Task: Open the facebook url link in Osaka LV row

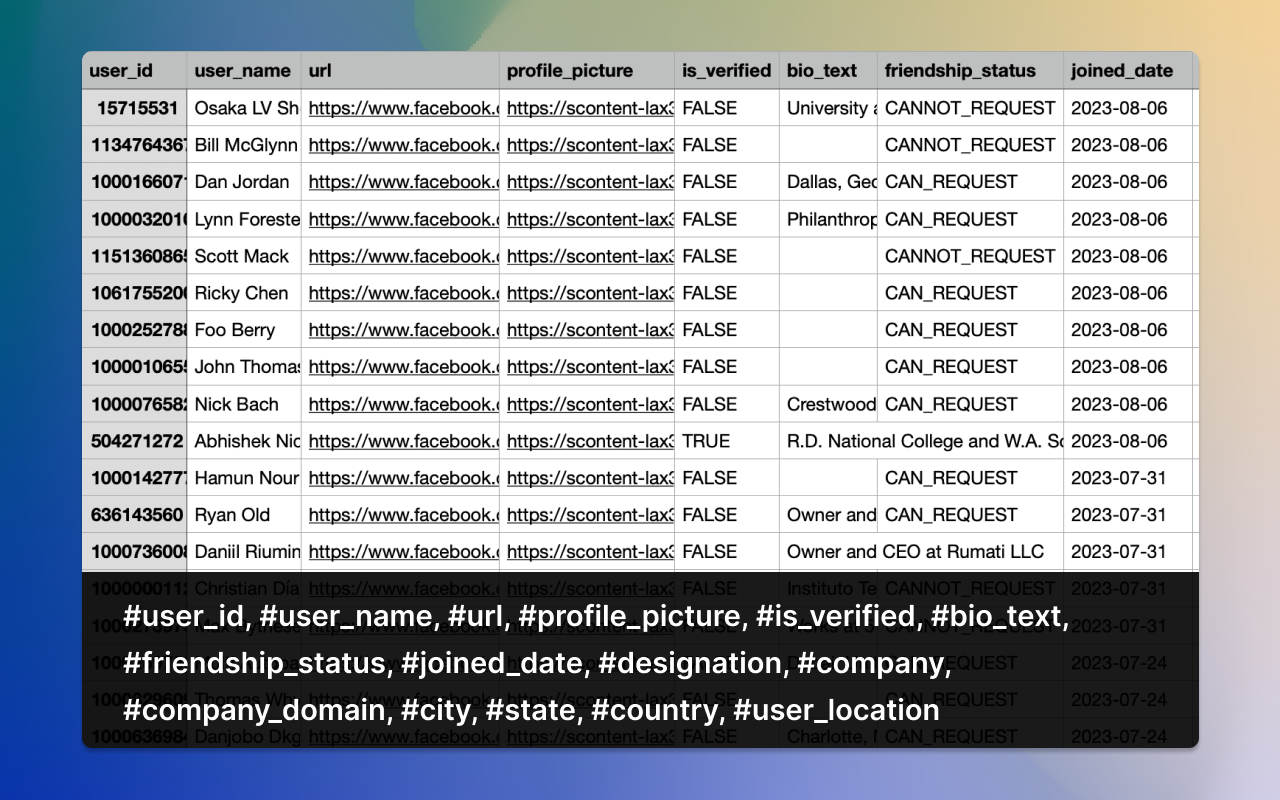Action: pyautogui.click(x=403, y=108)
